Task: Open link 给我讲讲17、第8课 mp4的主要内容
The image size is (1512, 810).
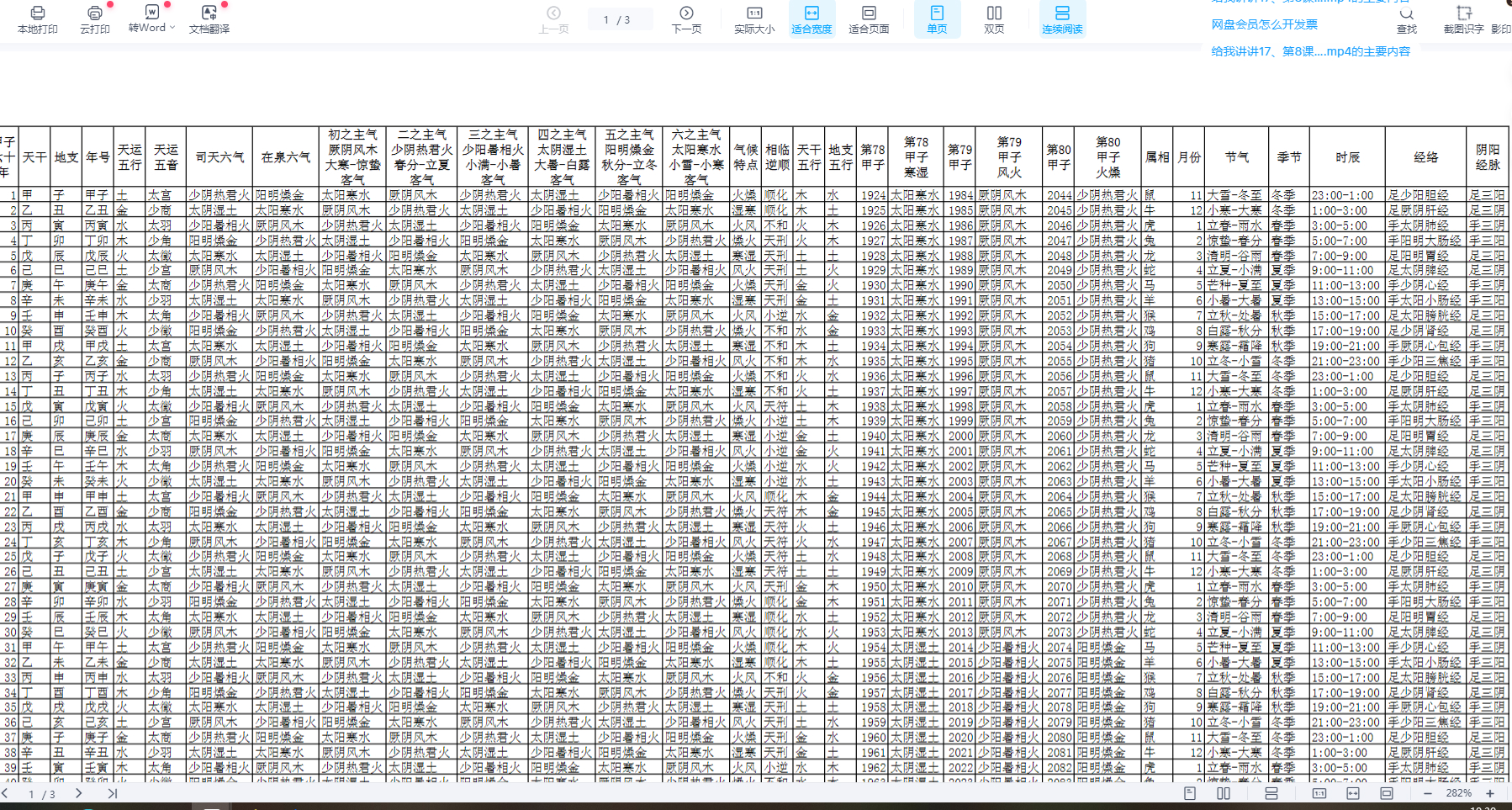Action: coord(1310,51)
